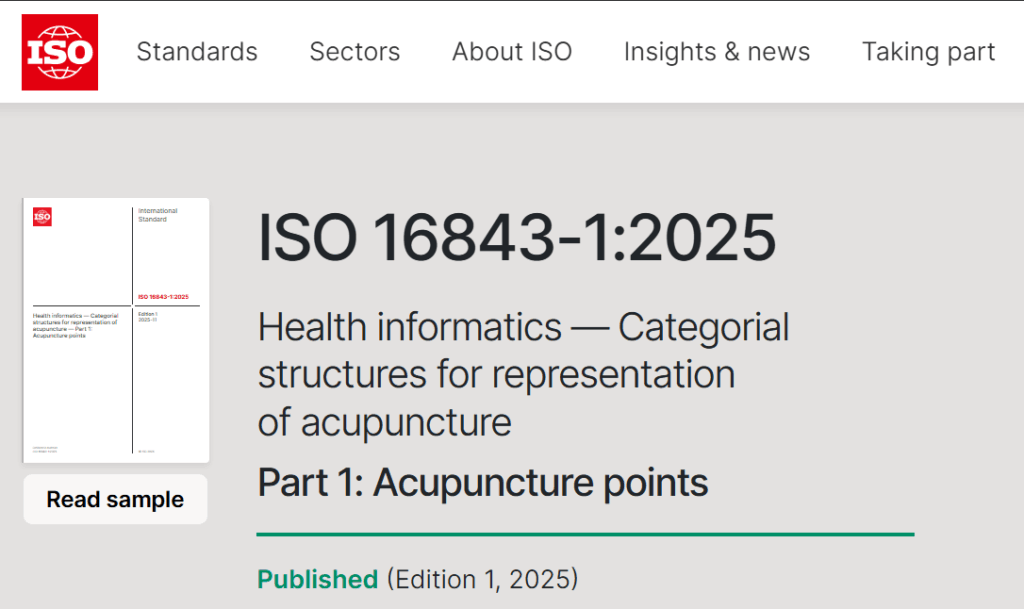Click the ISO 16843-1:2025 main heading
Viewport: 1024px width, 609px height.
(517, 238)
